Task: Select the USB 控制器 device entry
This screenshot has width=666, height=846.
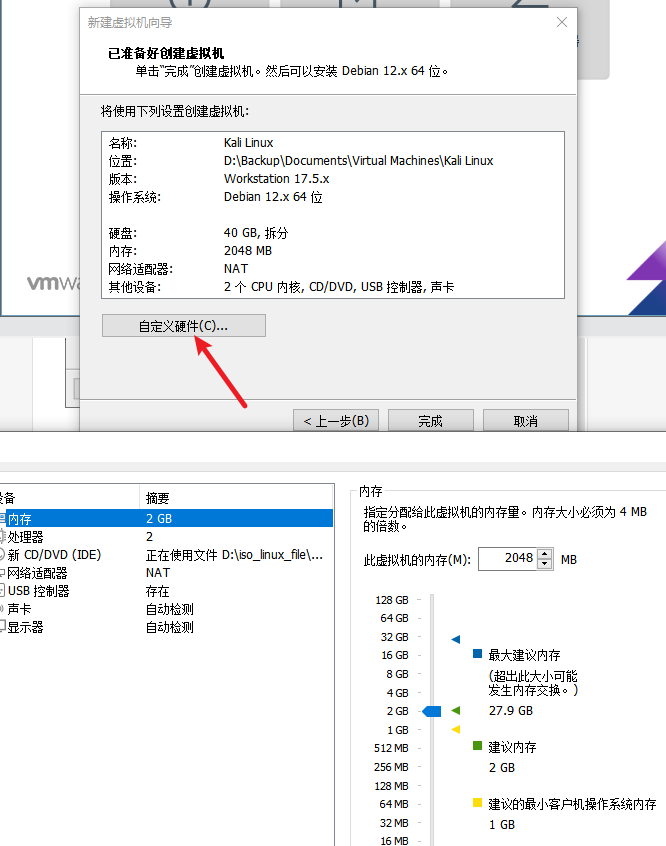Action: tap(39, 591)
